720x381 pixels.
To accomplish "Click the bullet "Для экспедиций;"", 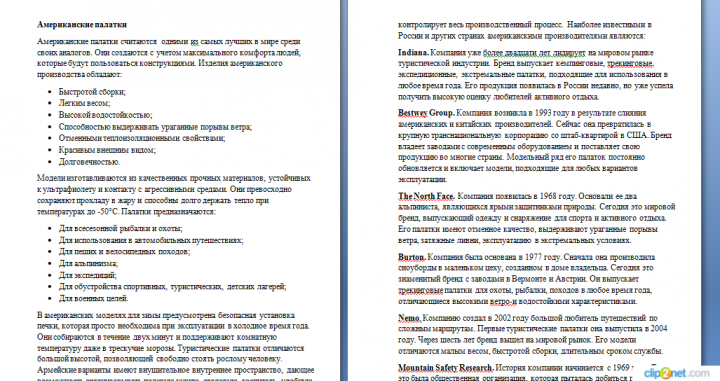I will (x=88, y=275).
